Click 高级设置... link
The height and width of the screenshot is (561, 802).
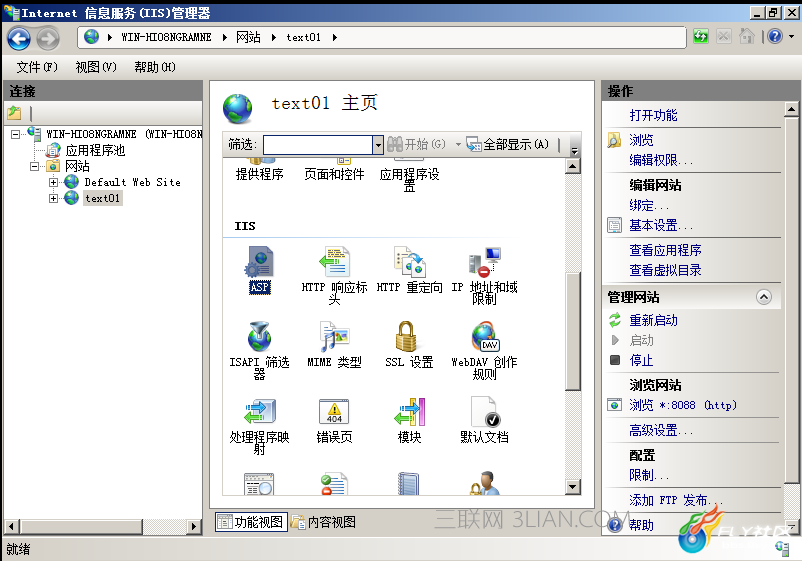[661, 430]
